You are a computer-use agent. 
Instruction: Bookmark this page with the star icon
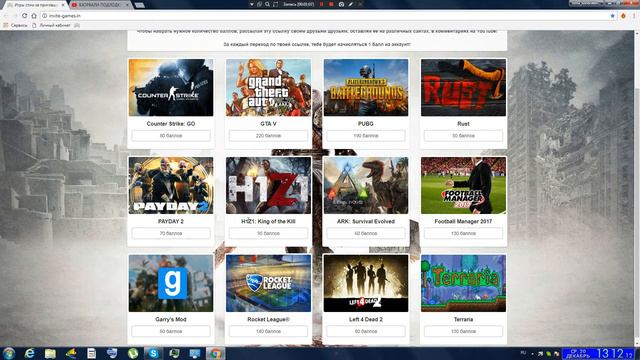pyautogui.click(x=613, y=16)
